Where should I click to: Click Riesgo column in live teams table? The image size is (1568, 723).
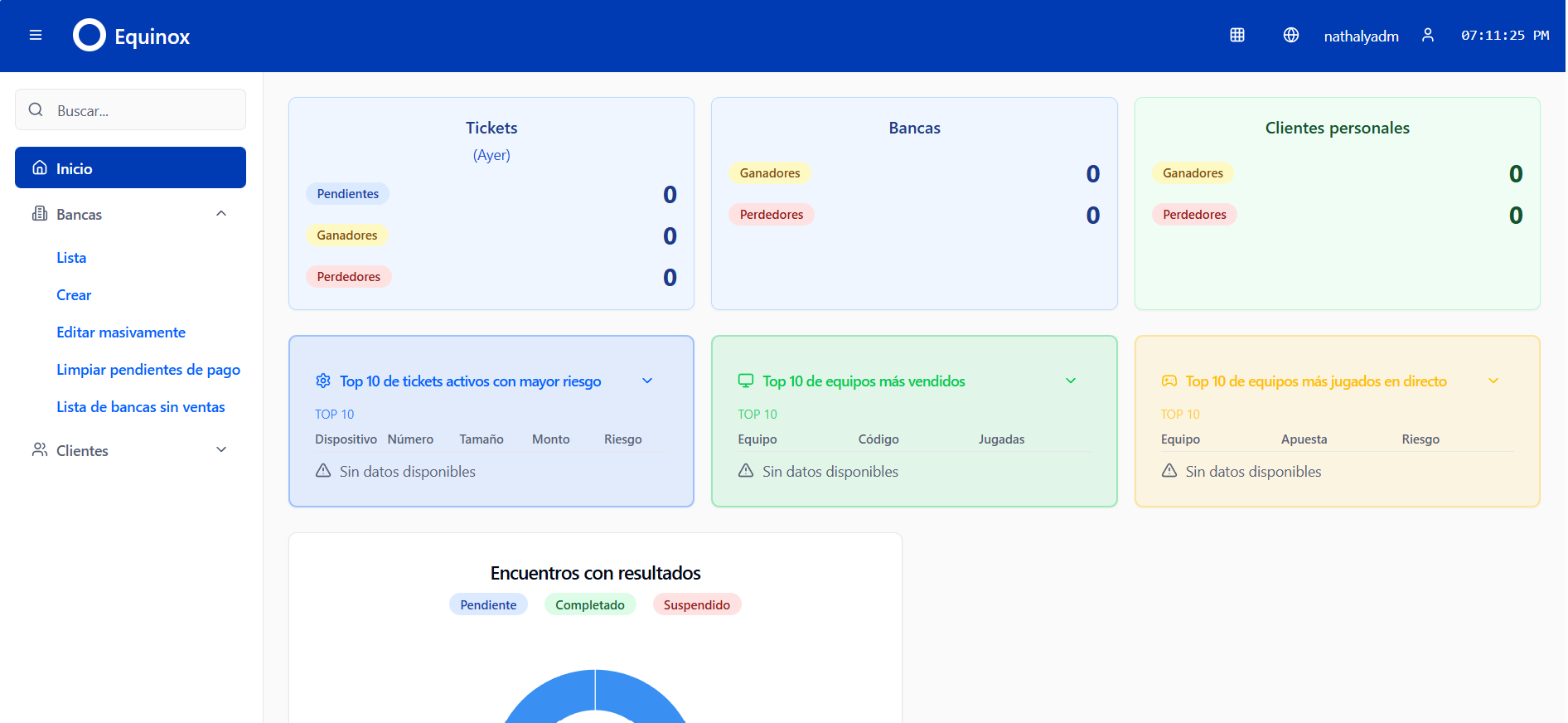[1420, 439]
